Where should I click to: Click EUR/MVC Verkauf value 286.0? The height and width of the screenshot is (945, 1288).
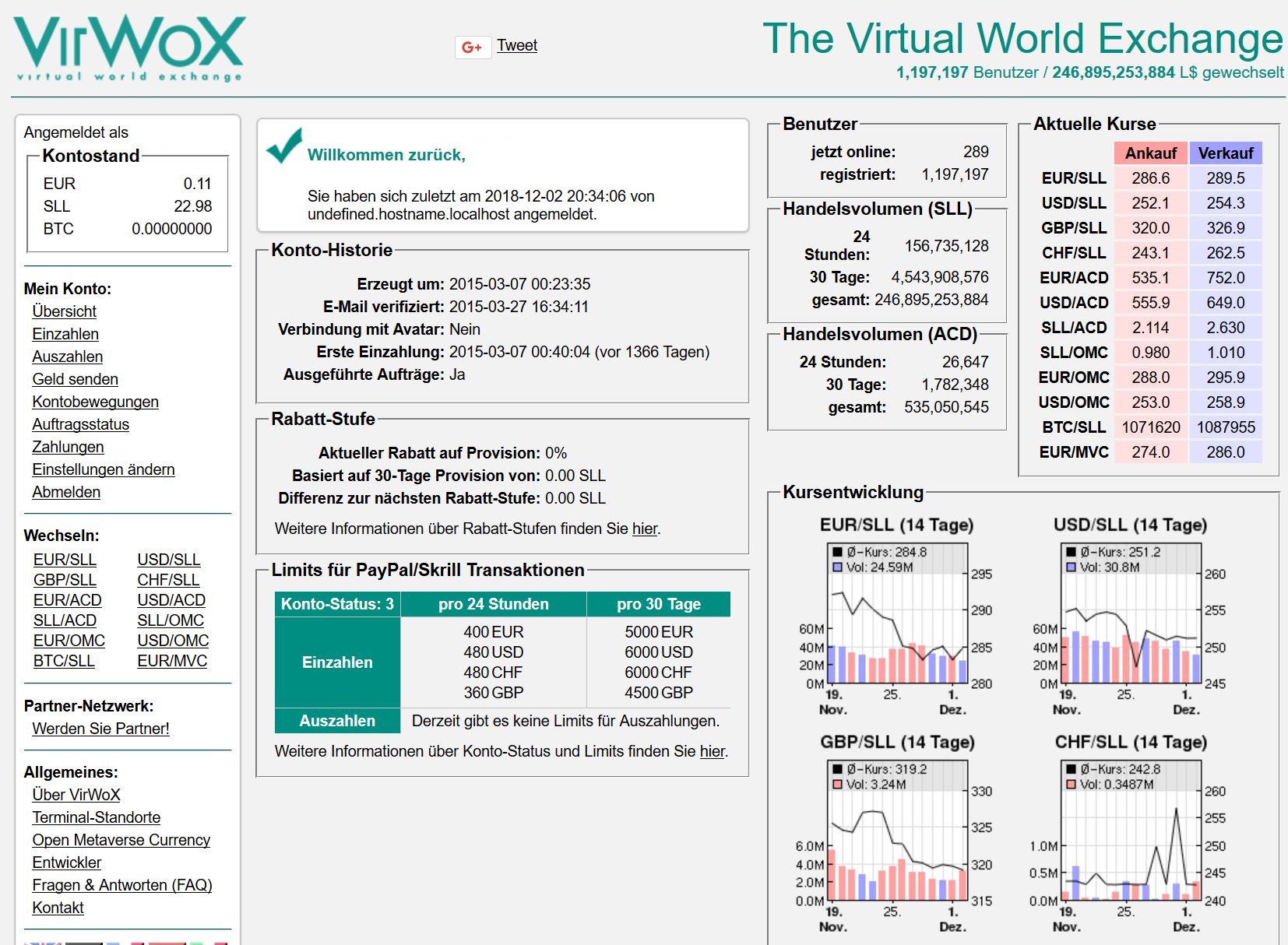[x=1226, y=452]
